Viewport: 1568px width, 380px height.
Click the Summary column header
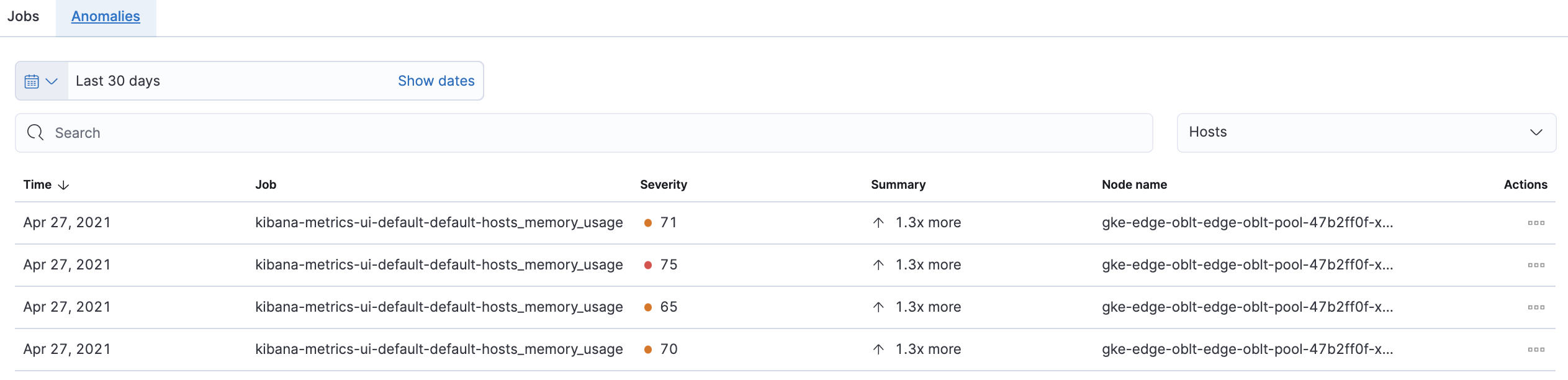pos(898,184)
